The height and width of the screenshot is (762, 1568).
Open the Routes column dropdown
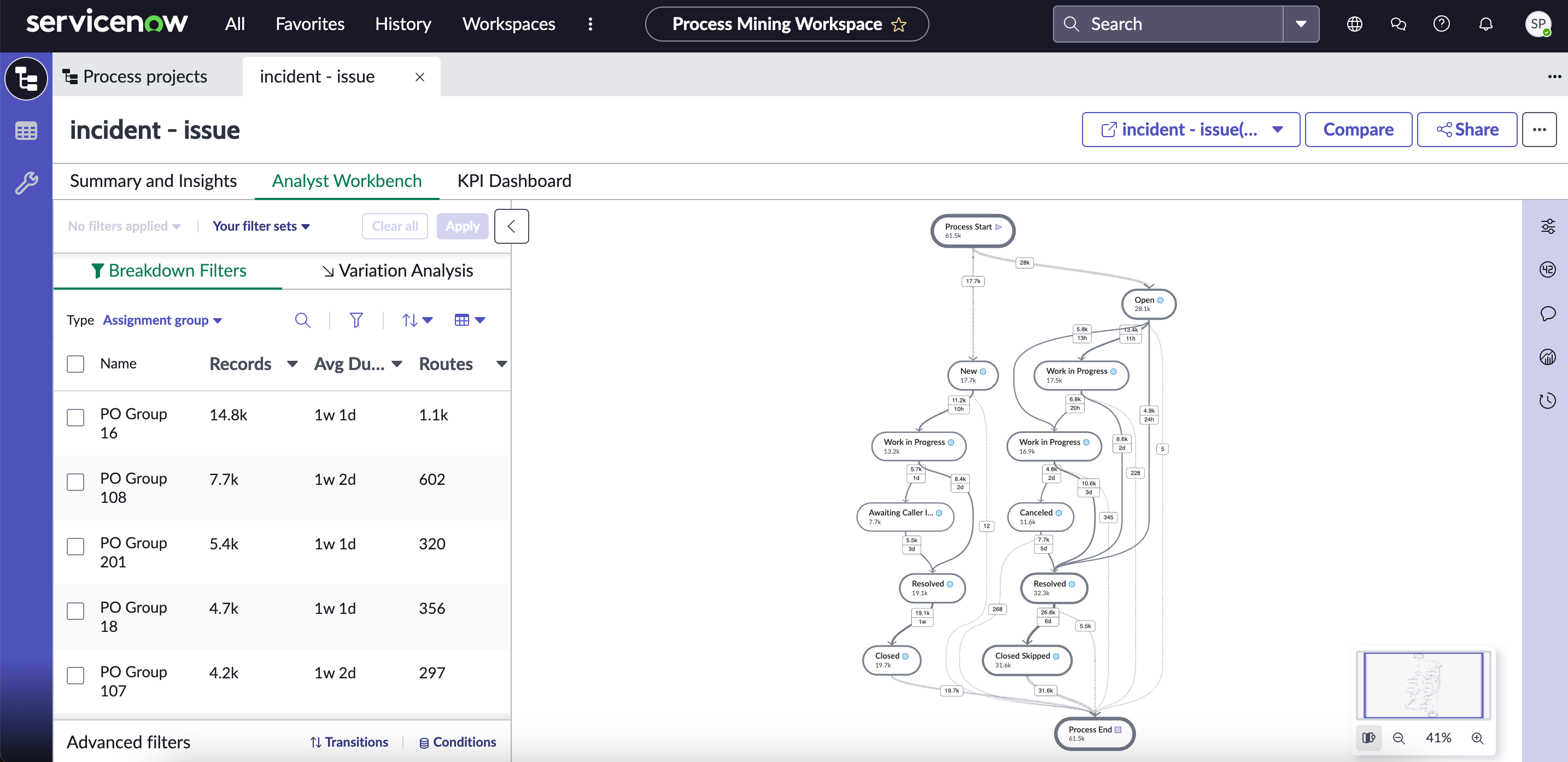tap(501, 364)
